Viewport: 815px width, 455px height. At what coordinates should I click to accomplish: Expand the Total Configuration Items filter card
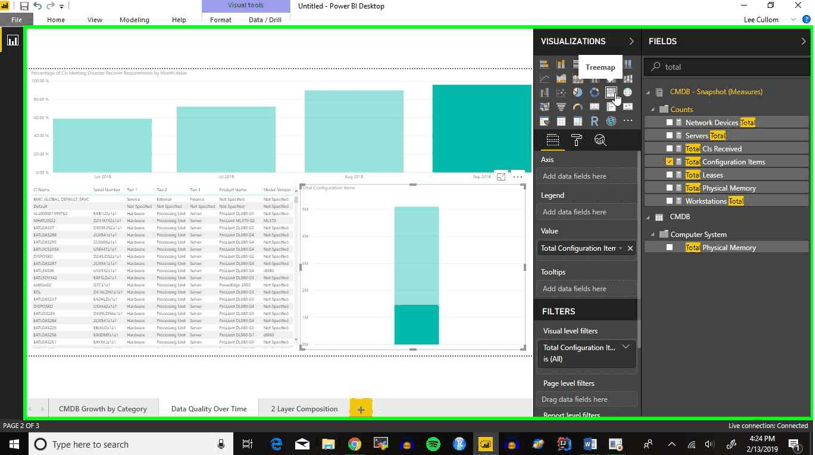(626, 347)
